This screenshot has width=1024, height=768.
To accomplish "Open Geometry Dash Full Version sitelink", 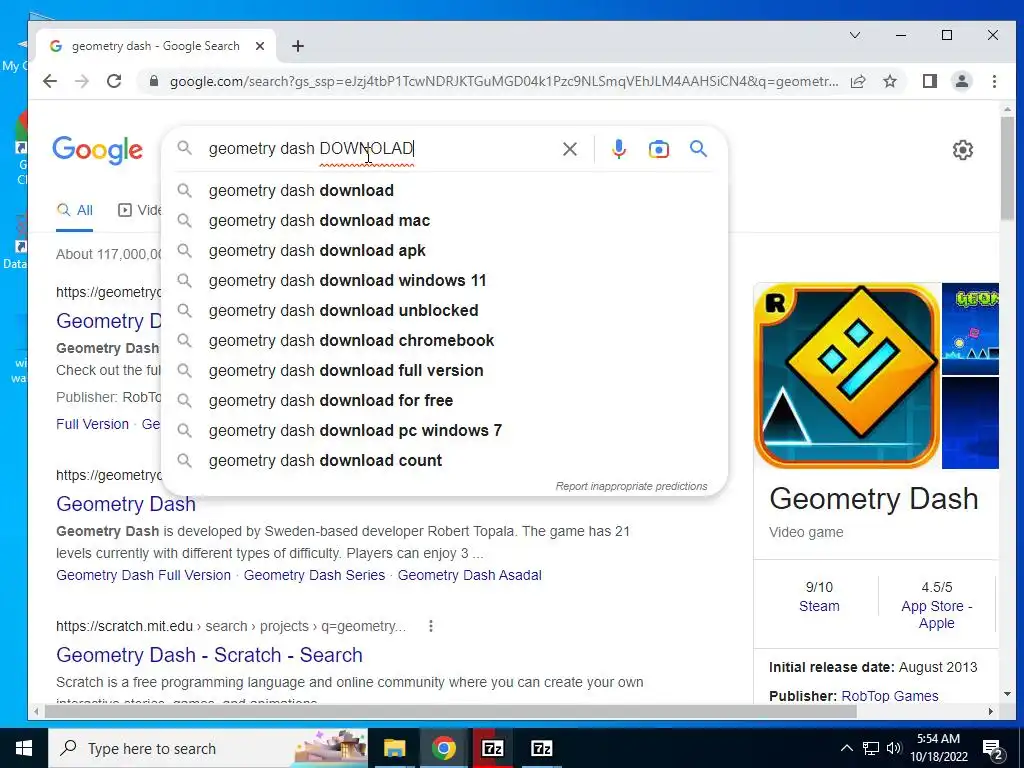I will (144, 575).
